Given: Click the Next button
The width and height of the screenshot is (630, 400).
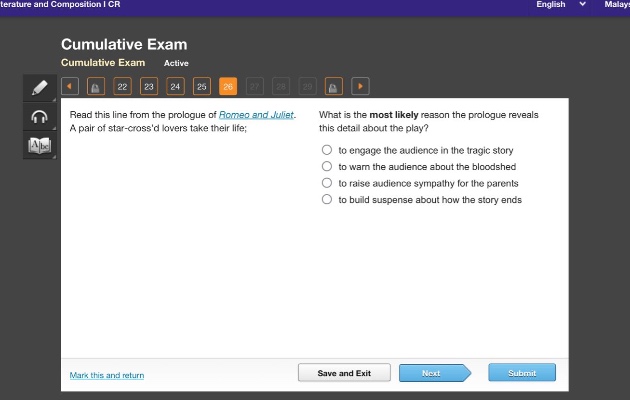Looking at the screenshot, I should click(x=434, y=373).
